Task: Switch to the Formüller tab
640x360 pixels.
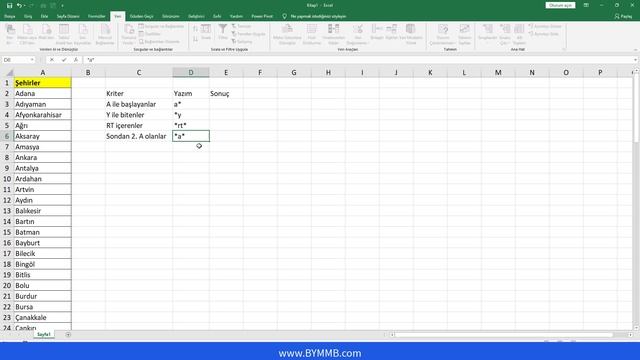Action: coord(97,16)
